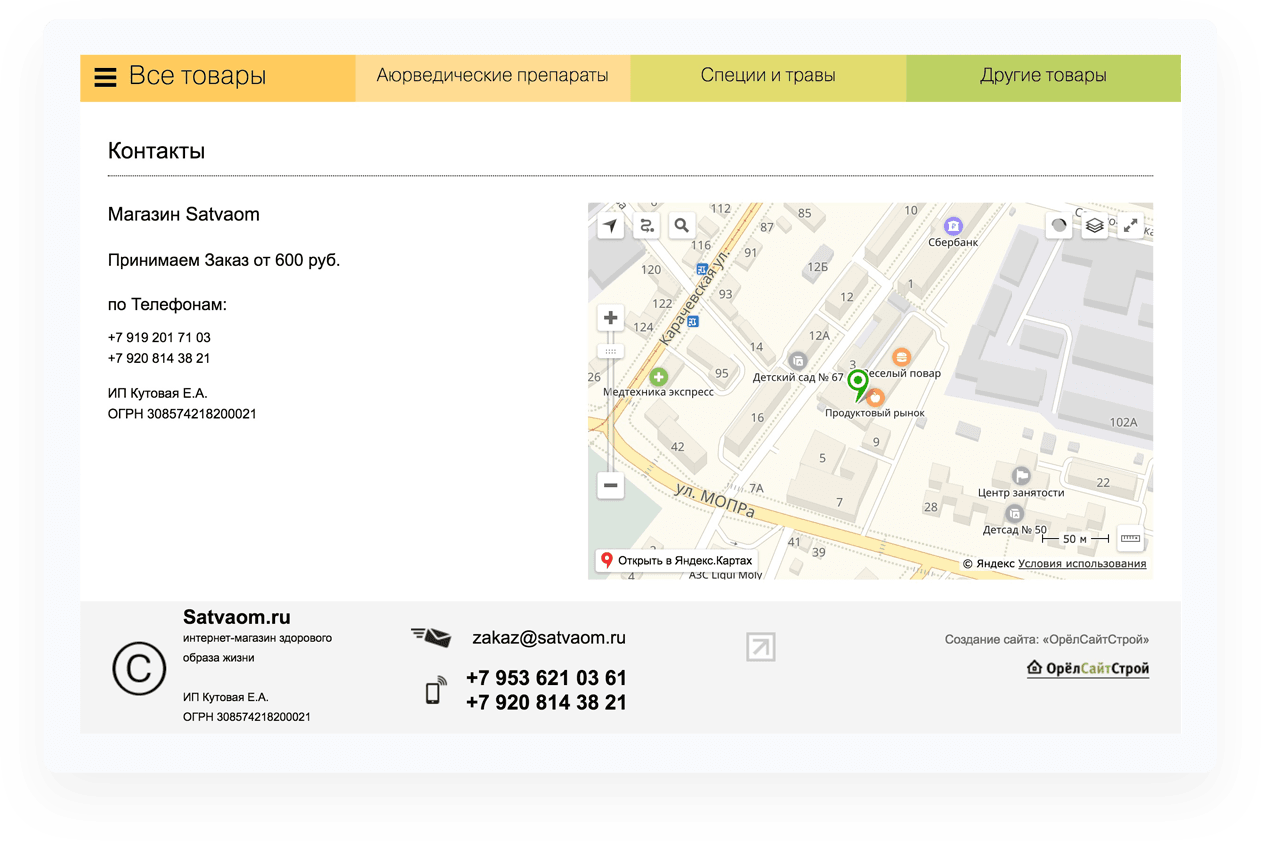1261x841 pixels.
Task: Click the bus stop icon near house 124
Action: [x=692, y=322]
